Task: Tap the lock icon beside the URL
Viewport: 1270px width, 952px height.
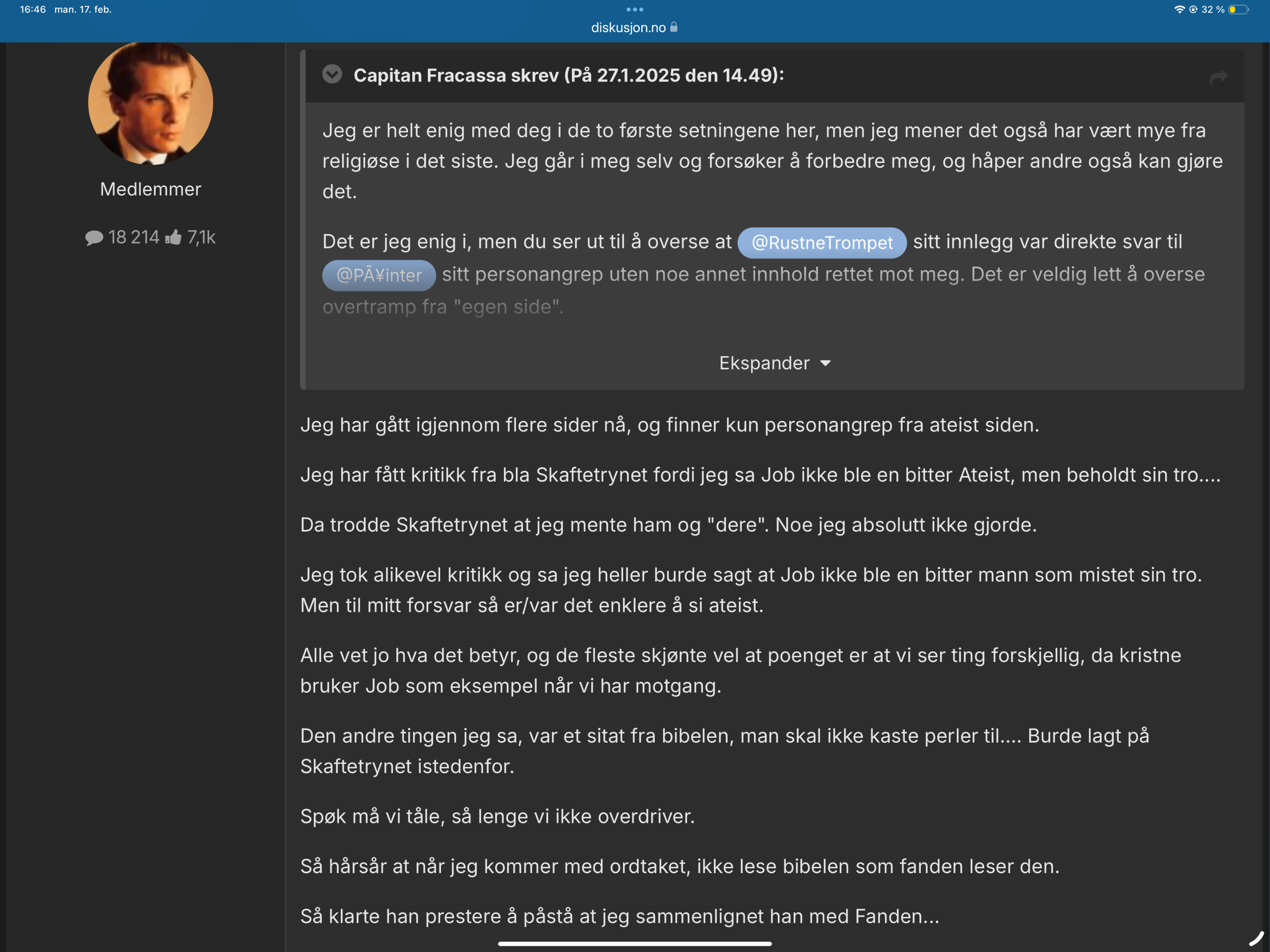Action: (x=674, y=27)
